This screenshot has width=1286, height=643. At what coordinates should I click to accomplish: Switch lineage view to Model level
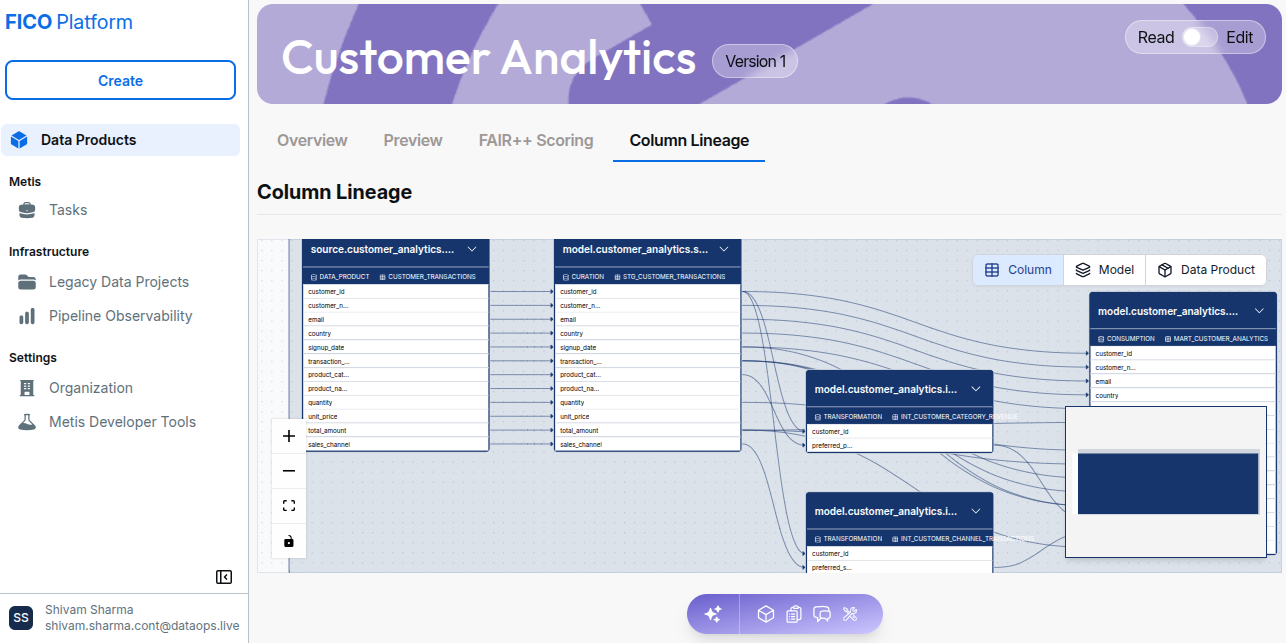point(1104,270)
